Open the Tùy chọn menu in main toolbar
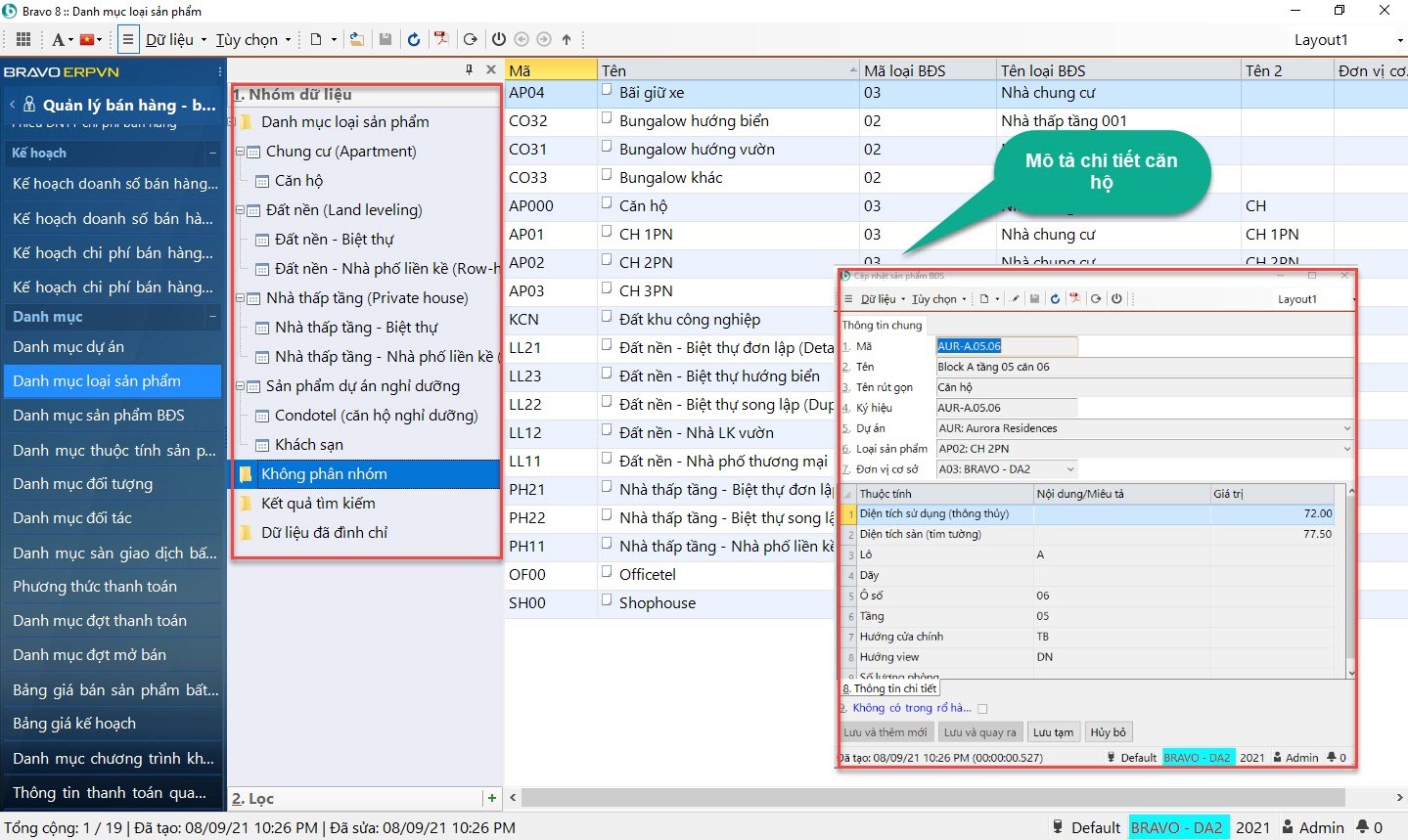 click(253, 39)
